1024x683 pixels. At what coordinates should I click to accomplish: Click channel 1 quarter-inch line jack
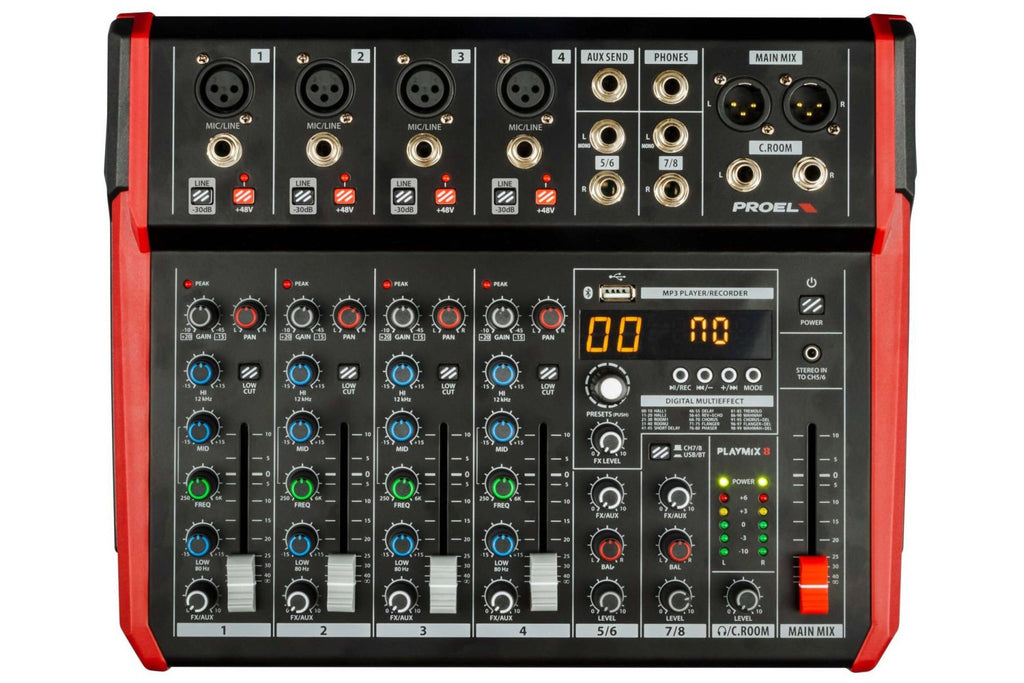[224, 151]
